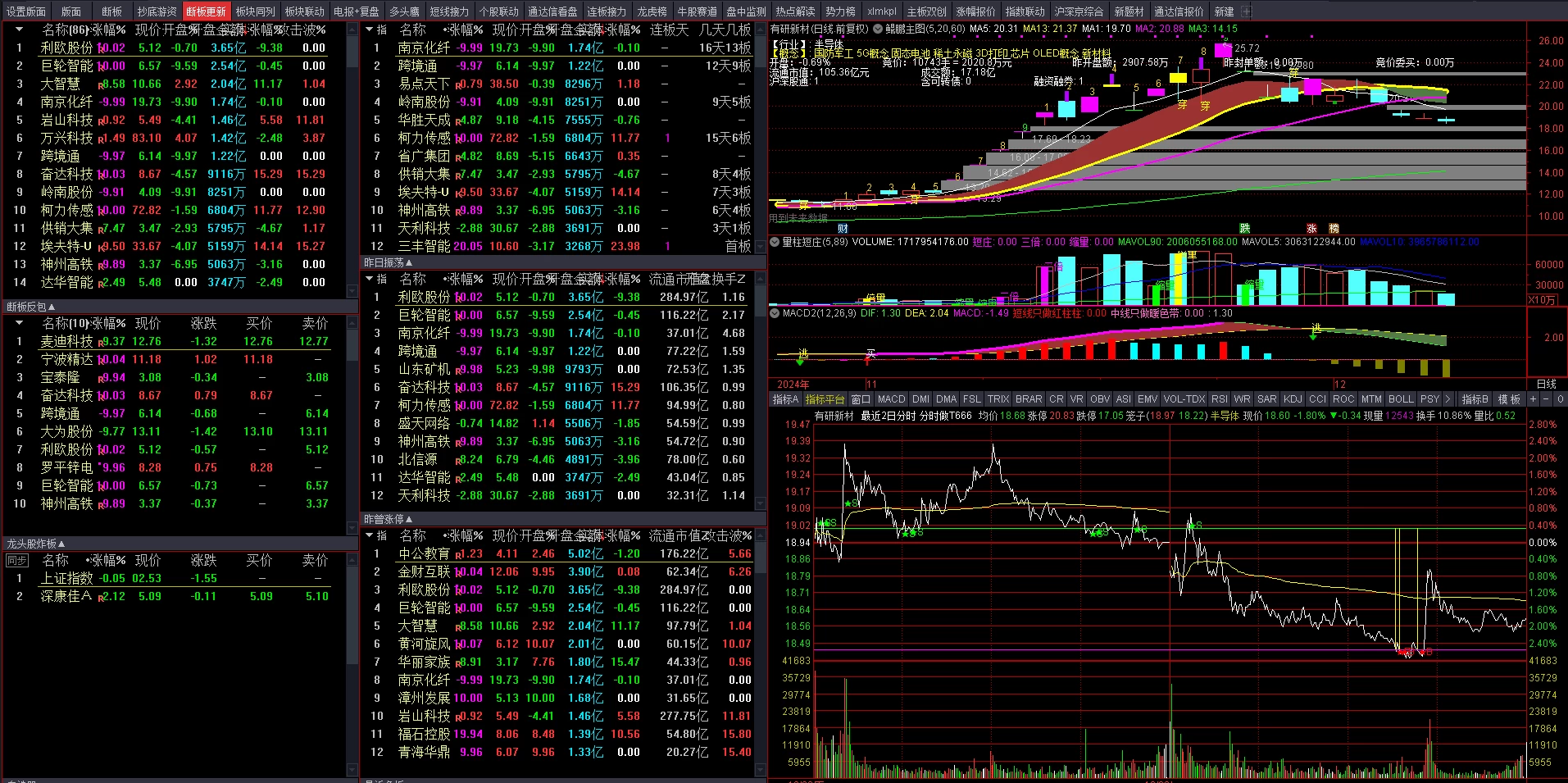The width and height of the screenshot is (1568, 783).
Task: Select the 指标平台 button
Action: coord(825,399)
